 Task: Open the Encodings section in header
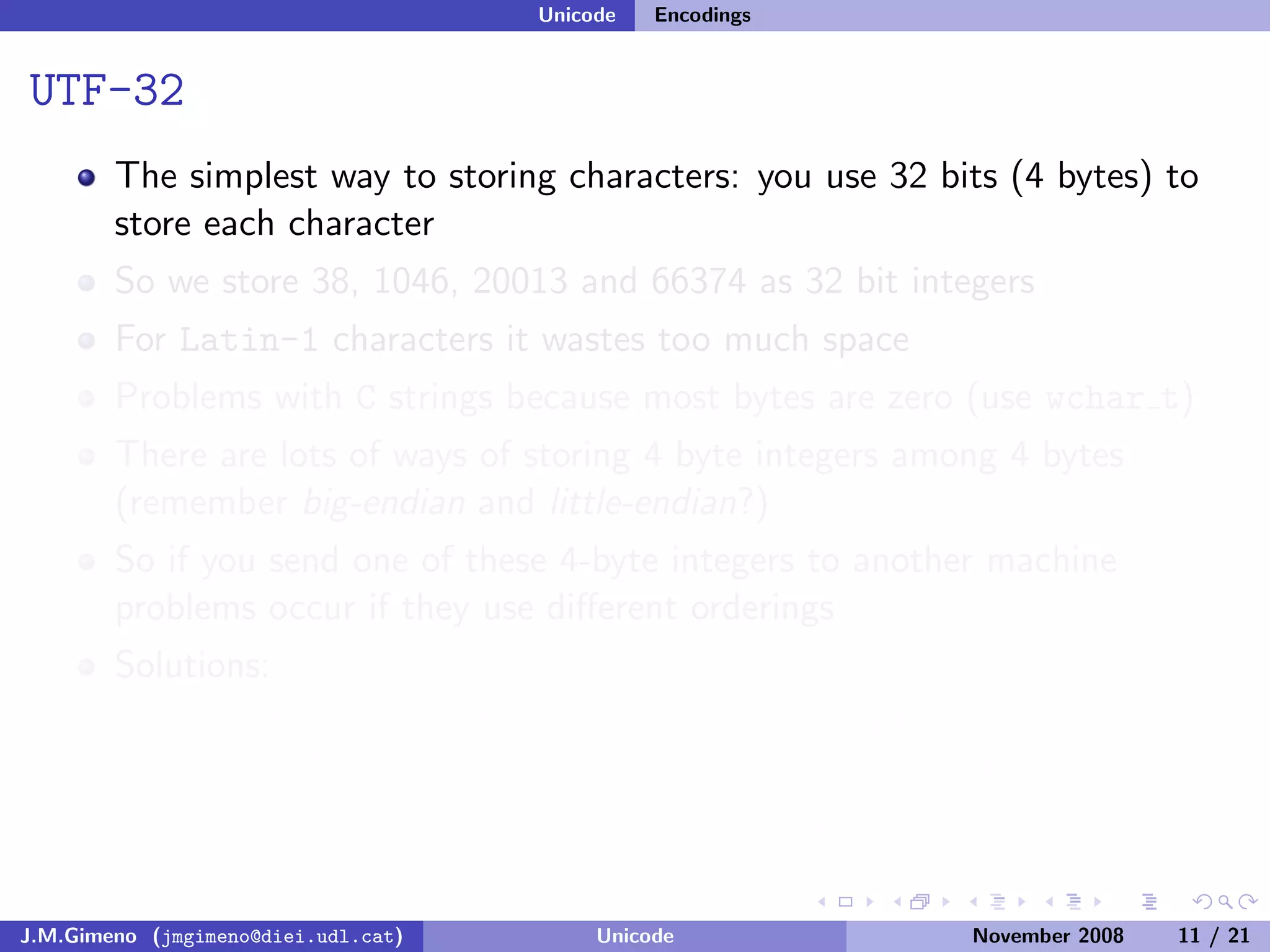pos(702,15)
